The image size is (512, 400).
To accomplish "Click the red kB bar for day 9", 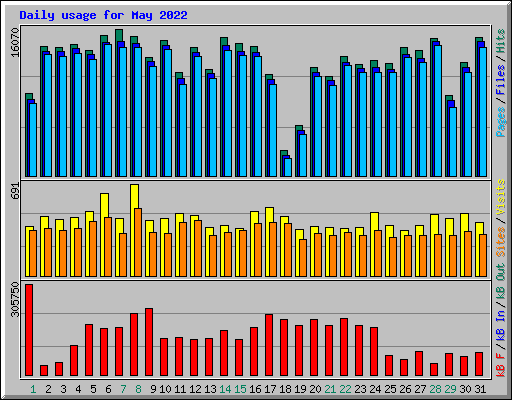I will (149, 342).
